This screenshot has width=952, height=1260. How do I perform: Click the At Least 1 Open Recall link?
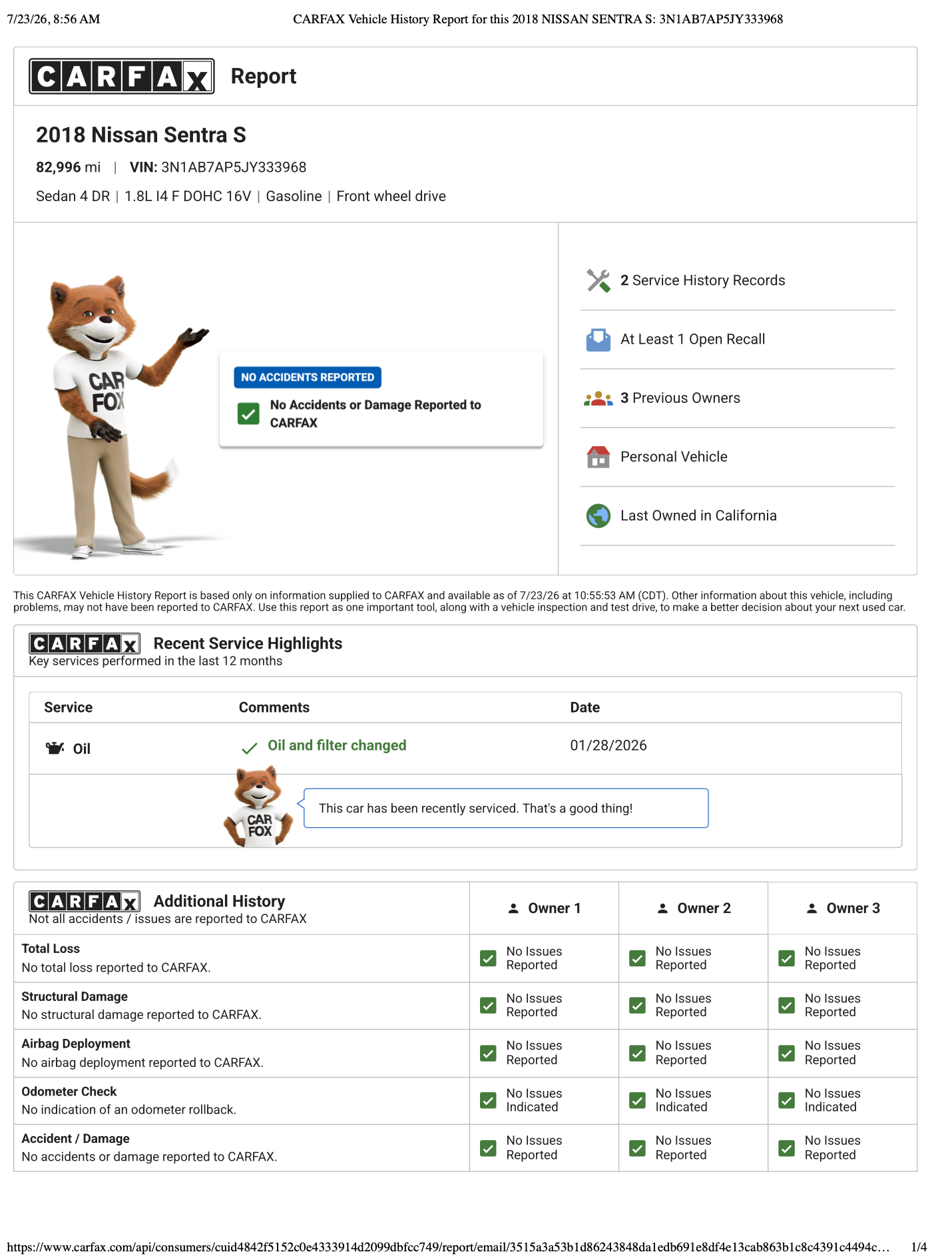(692, 339)
